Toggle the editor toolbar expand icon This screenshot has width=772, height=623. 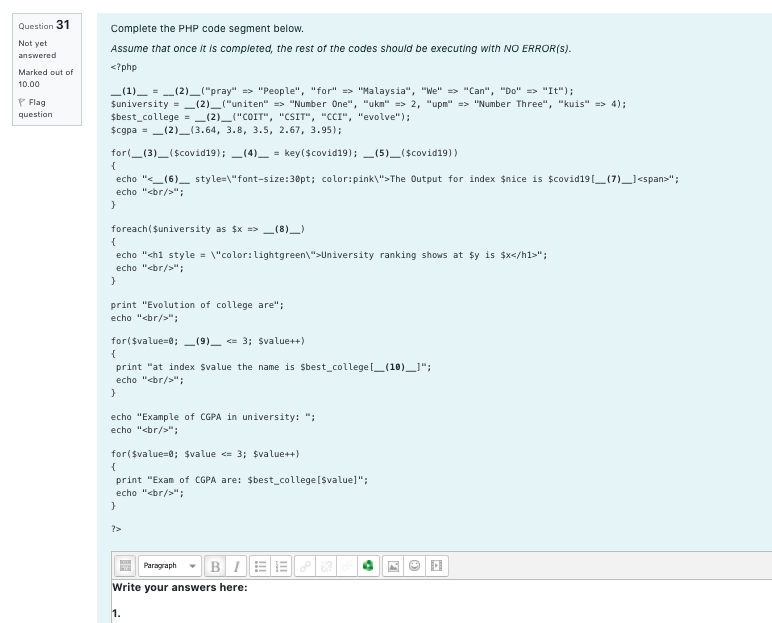[x=126, y=566]
